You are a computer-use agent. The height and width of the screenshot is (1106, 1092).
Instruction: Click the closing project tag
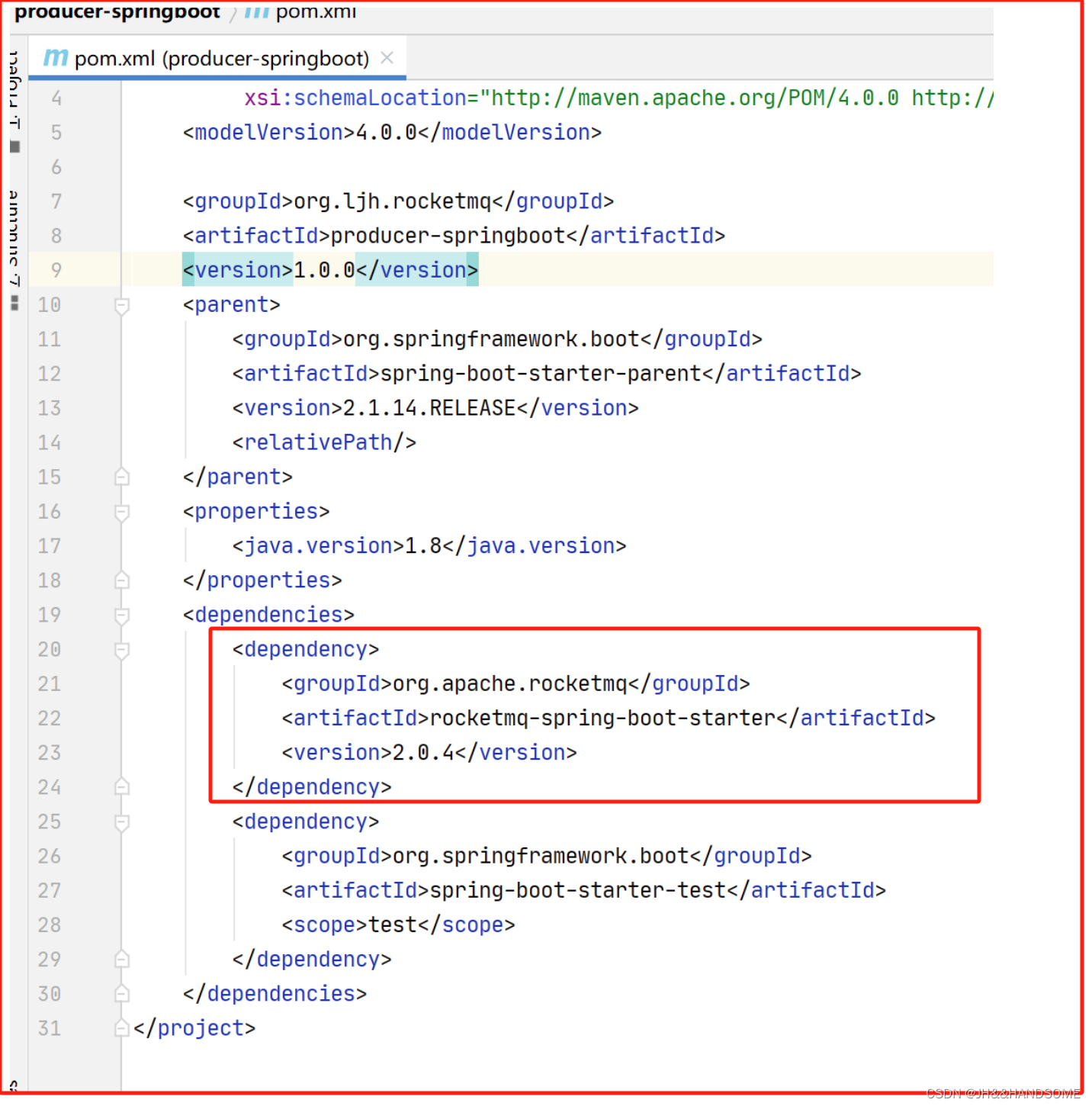(x=194, y=1028)
